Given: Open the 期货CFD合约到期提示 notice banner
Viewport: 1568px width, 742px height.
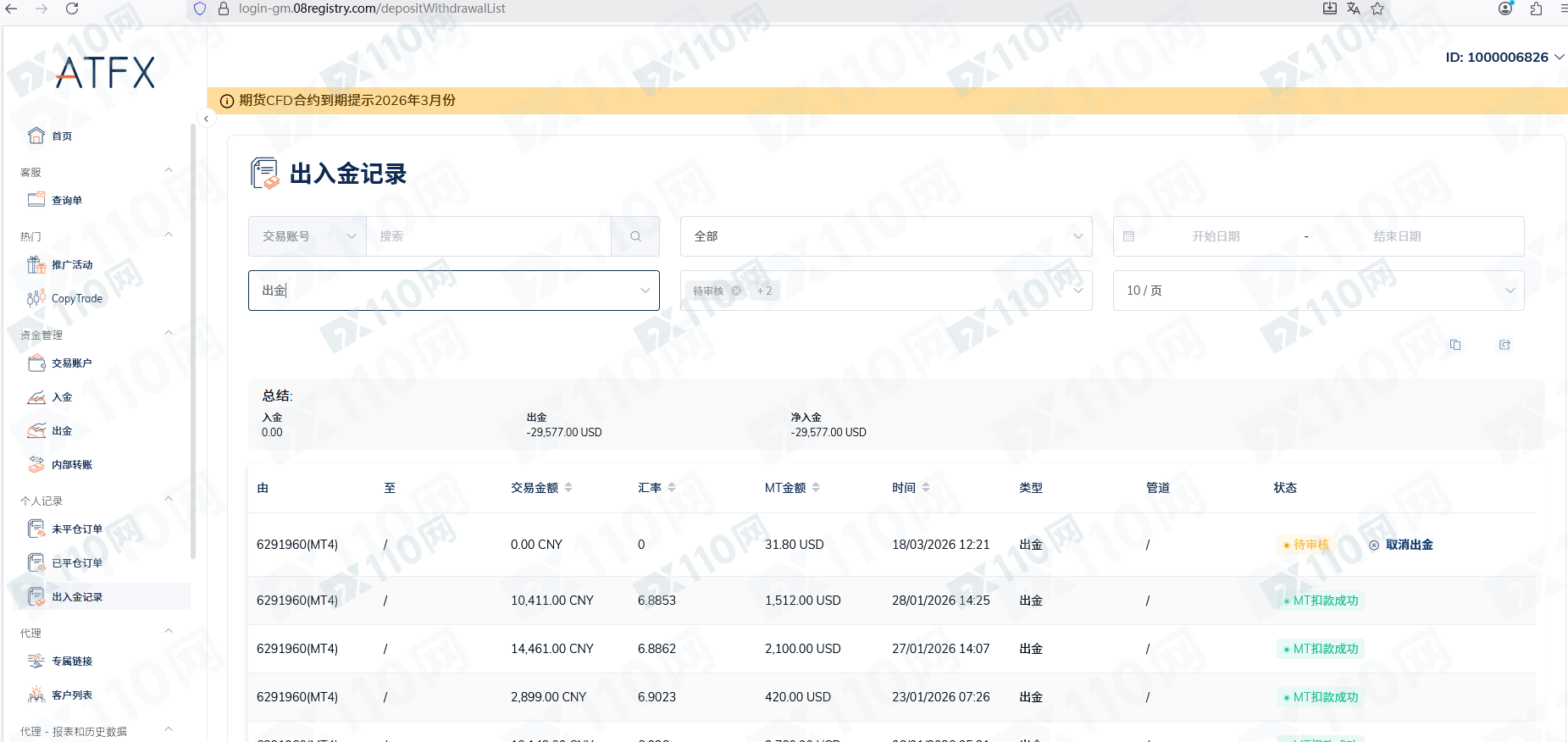Looking at the screenshot, I should click(x=347, y=100).
